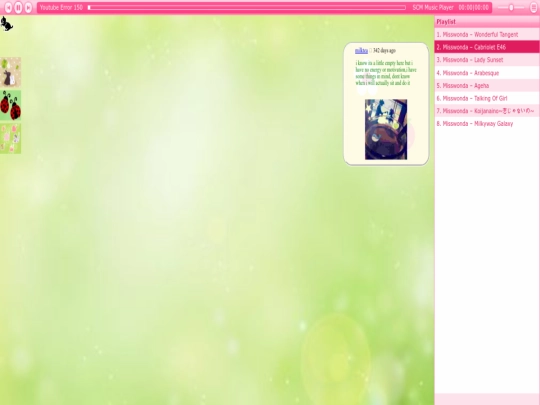Viewport: 540px width, 405px height.
Task: Play Misswonda - Ageha
Action: tap(487, 85)
